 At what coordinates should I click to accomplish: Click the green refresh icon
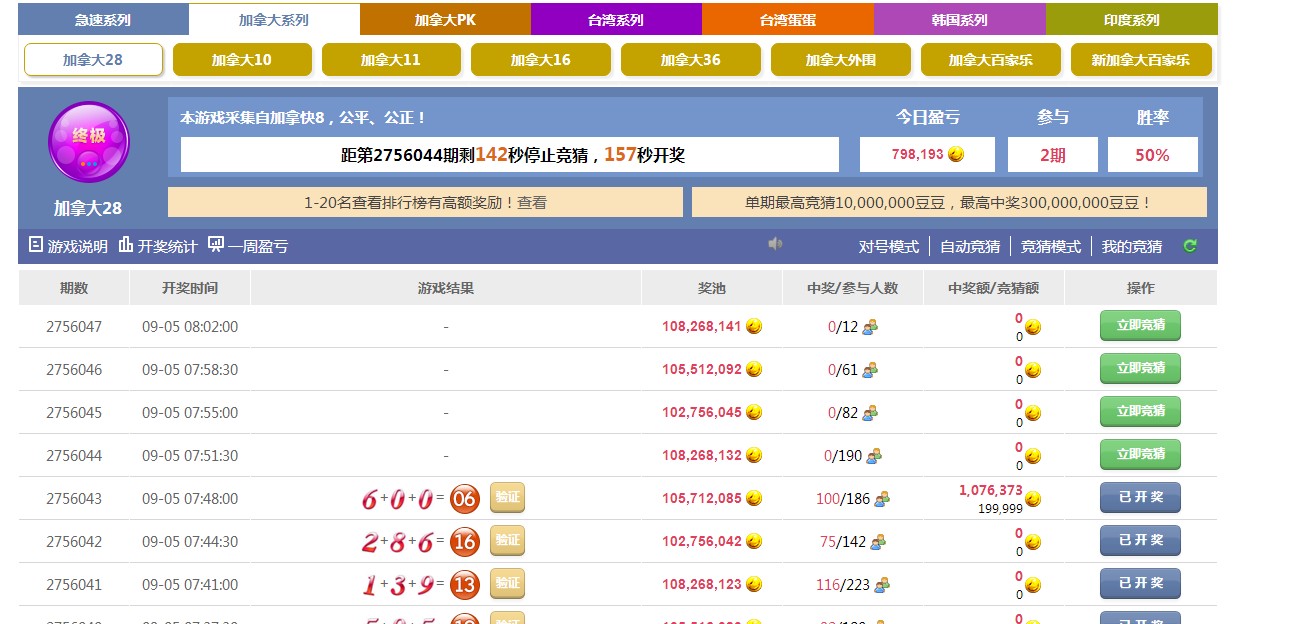1190,246
